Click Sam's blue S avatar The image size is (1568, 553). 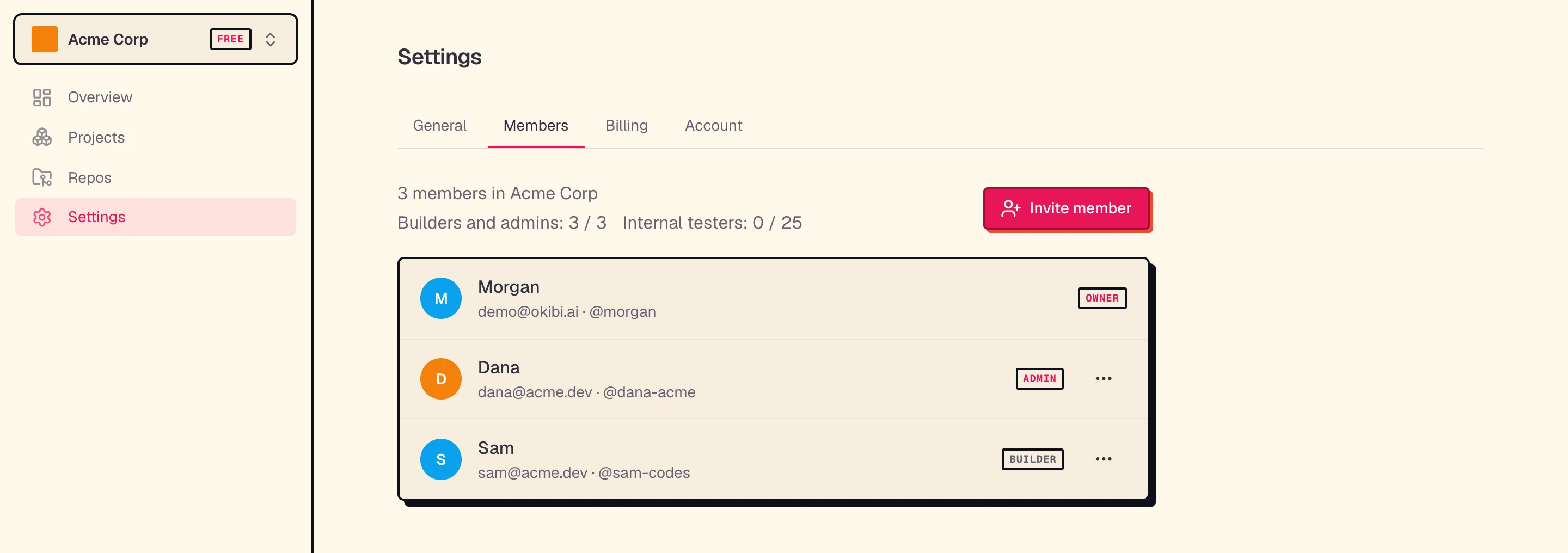[x=440, y=459]
